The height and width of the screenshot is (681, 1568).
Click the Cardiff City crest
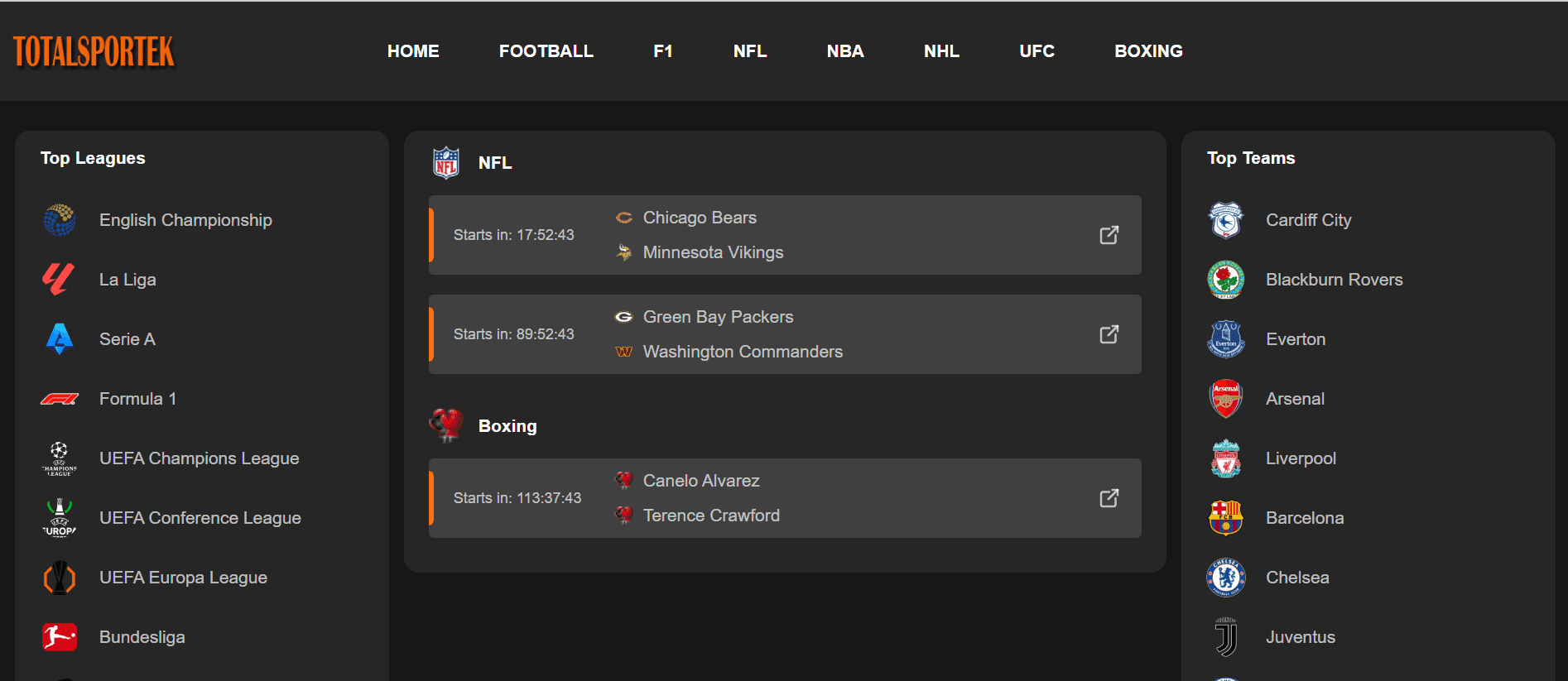(1226, 220)
